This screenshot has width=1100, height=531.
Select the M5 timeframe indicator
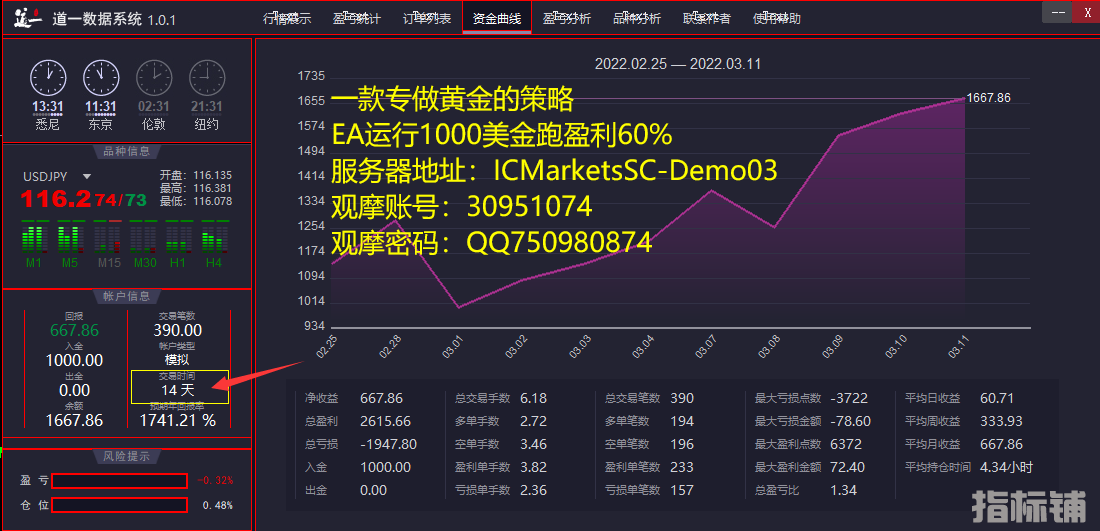[69, 240]
